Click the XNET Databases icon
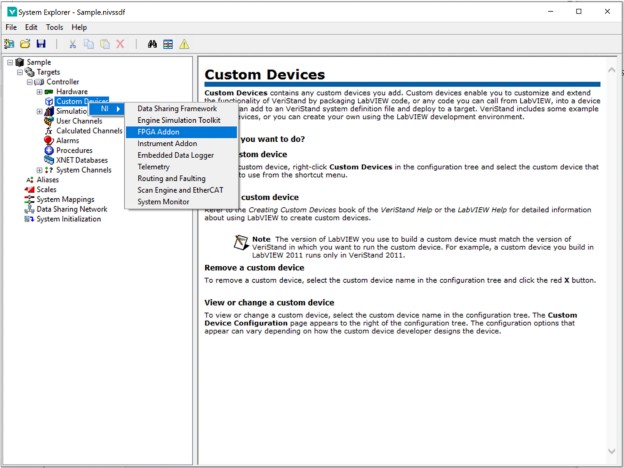Viewport: 624px width, 468px height. 49,160
